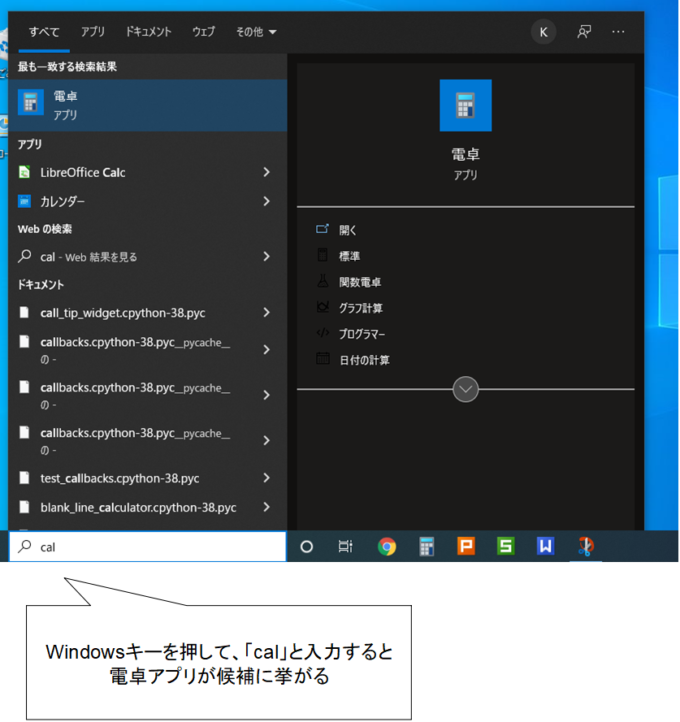Select 標準 calculator mode

point(349,256)
